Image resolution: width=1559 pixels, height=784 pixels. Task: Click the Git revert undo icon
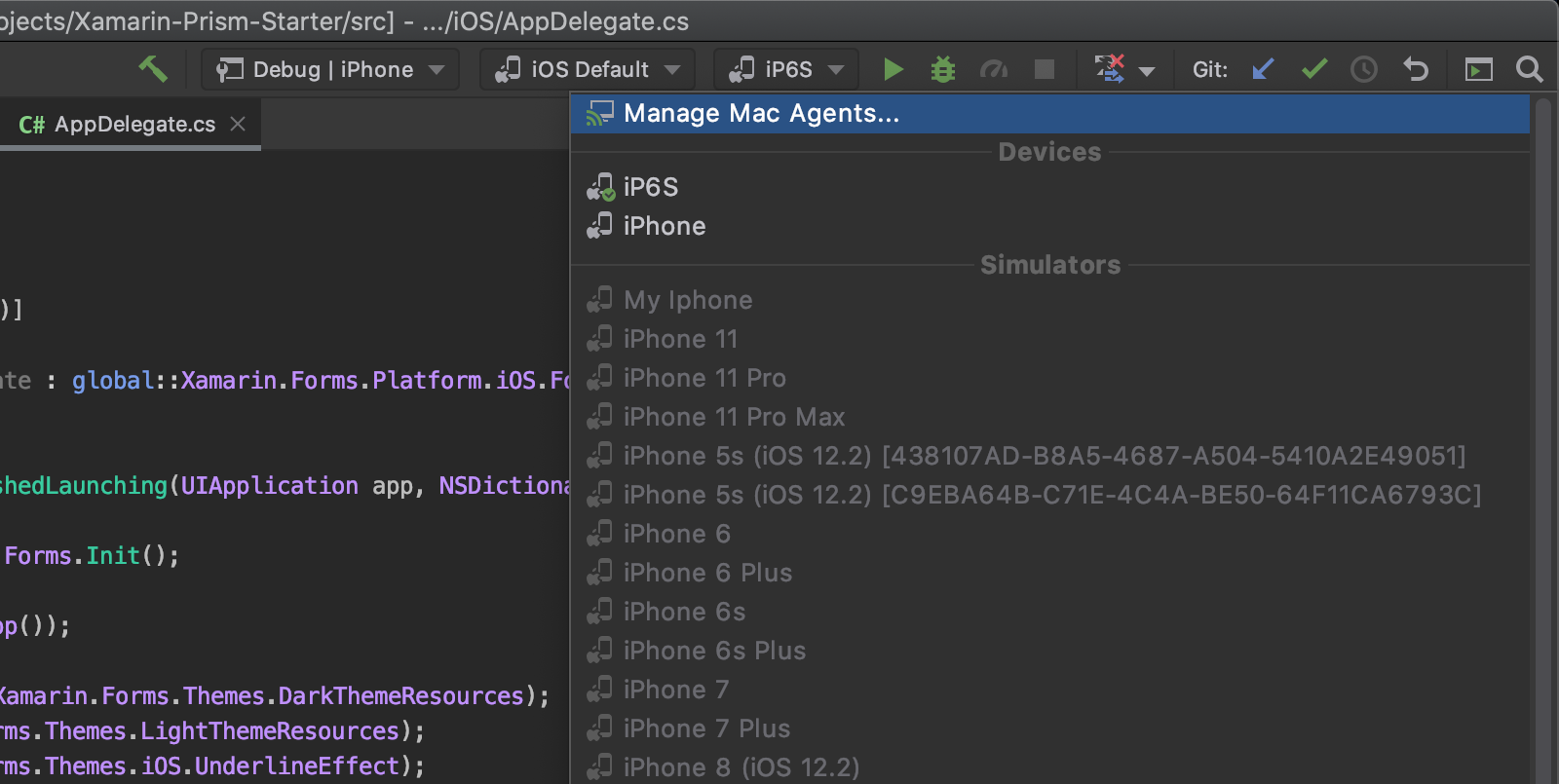click(x=1416, y=69)
